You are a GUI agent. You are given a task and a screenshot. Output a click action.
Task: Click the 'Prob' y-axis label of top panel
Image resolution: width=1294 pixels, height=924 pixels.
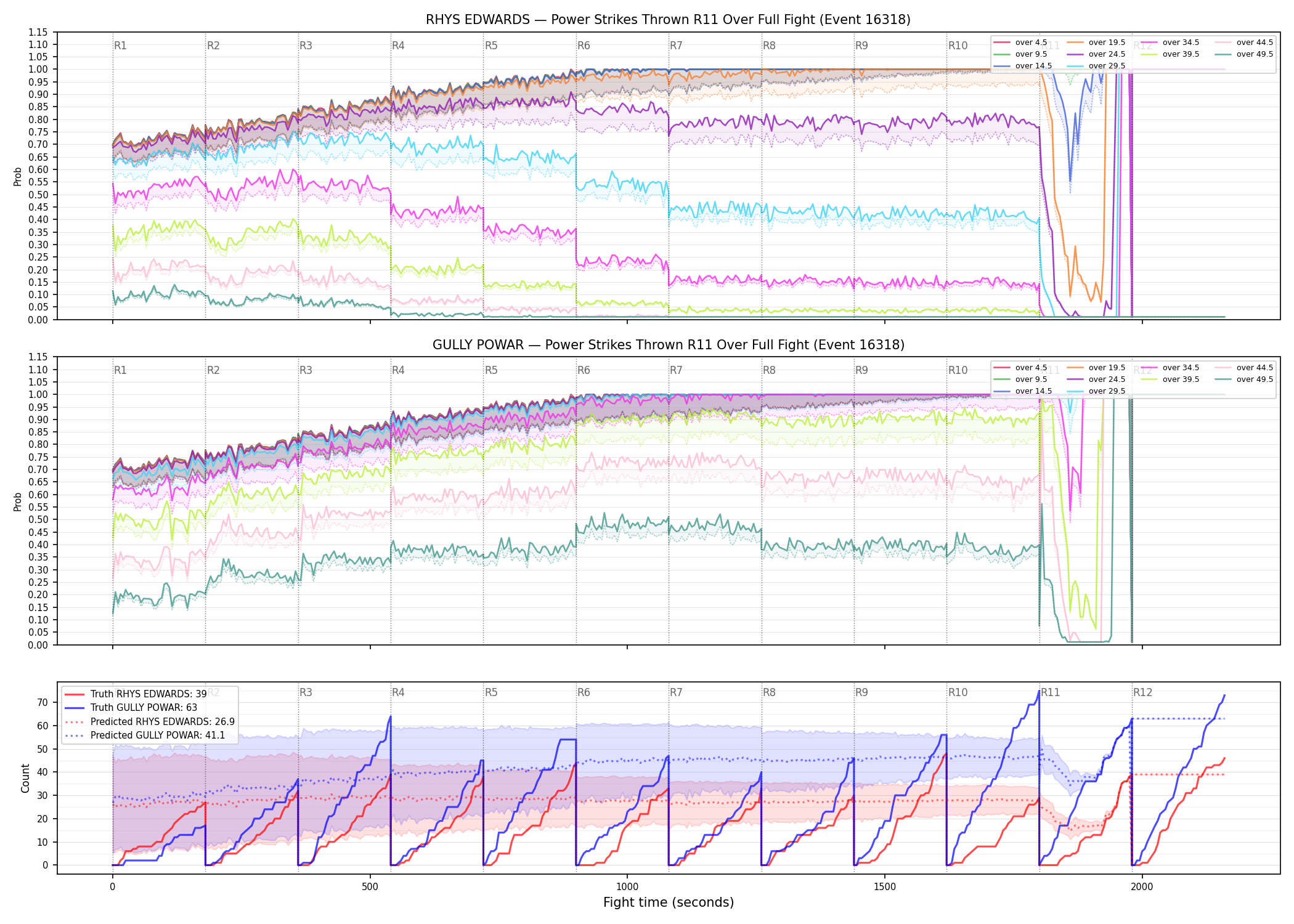click(x=17, y=176)
